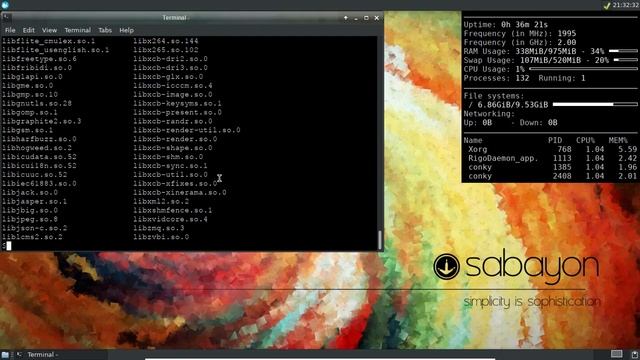640x360 pixels.
Task: Click libzmq.so.3 entry
Action: pyautogui.click(x=159, y=228)
